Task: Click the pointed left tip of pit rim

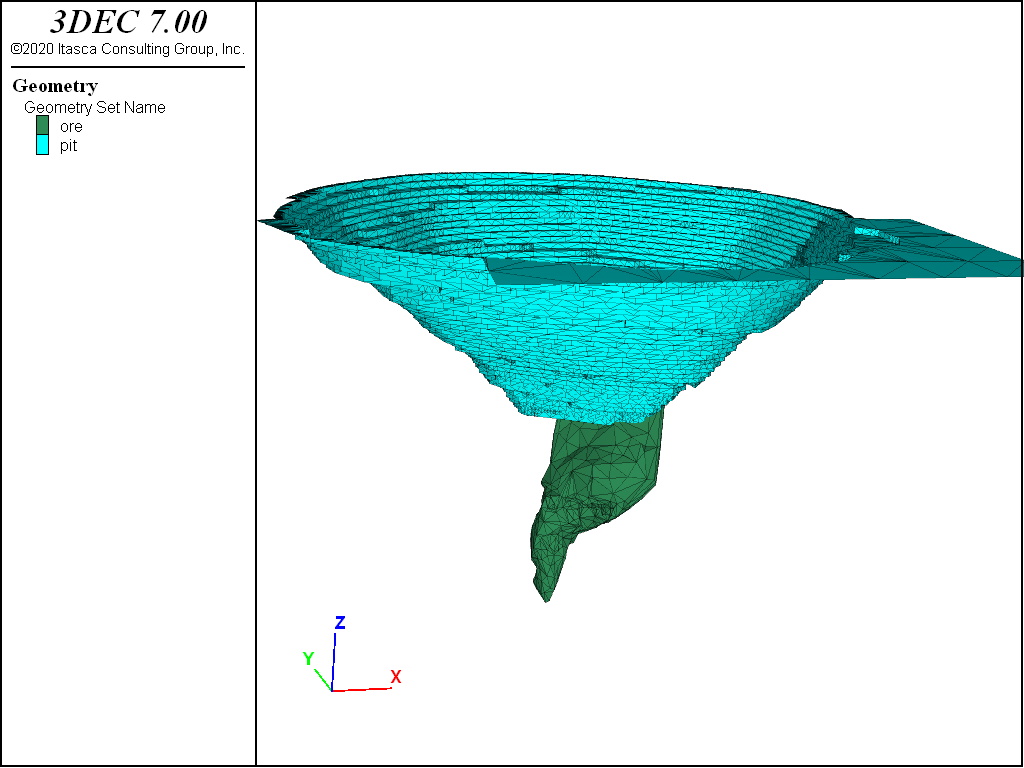Action: 262,221
